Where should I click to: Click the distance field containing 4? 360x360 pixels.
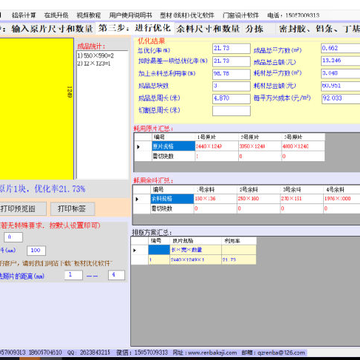(x=116, y=275)
